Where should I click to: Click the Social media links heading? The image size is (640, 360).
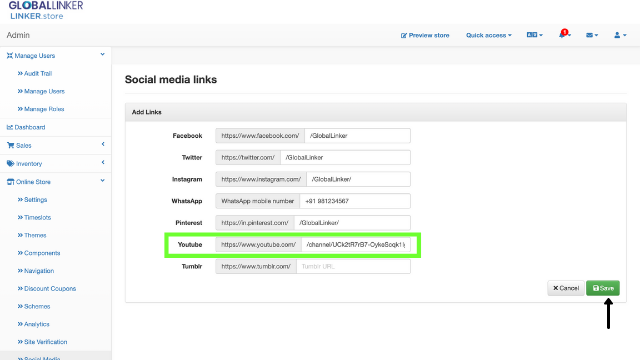pyautogui.click(x=171, y=80)
